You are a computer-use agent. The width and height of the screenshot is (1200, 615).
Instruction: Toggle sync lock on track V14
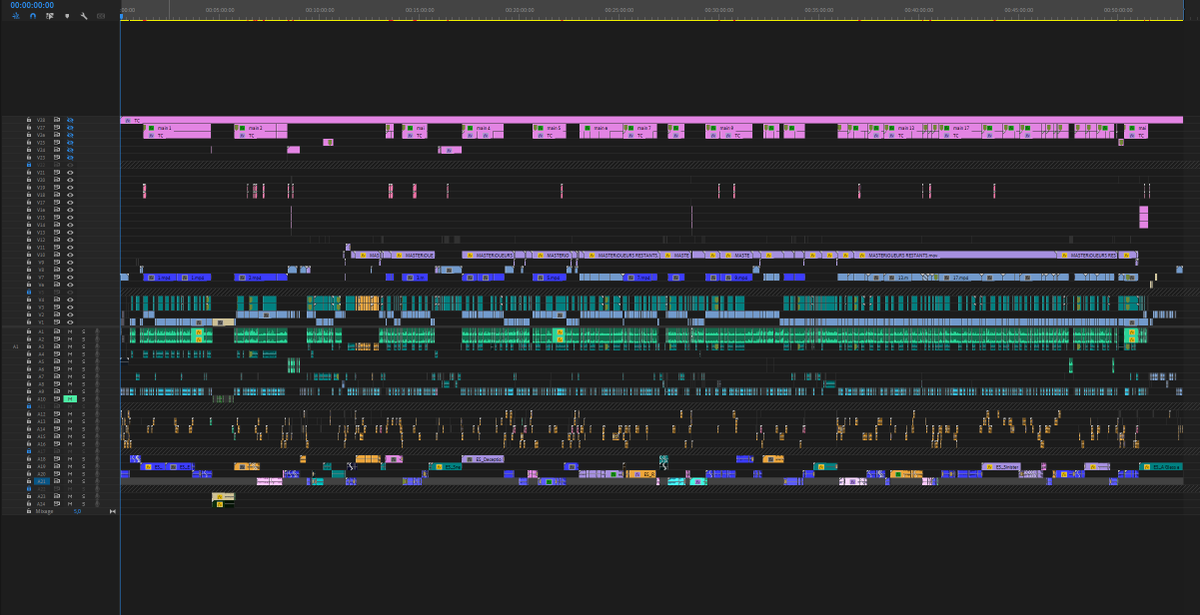click(x=57, y=225)
